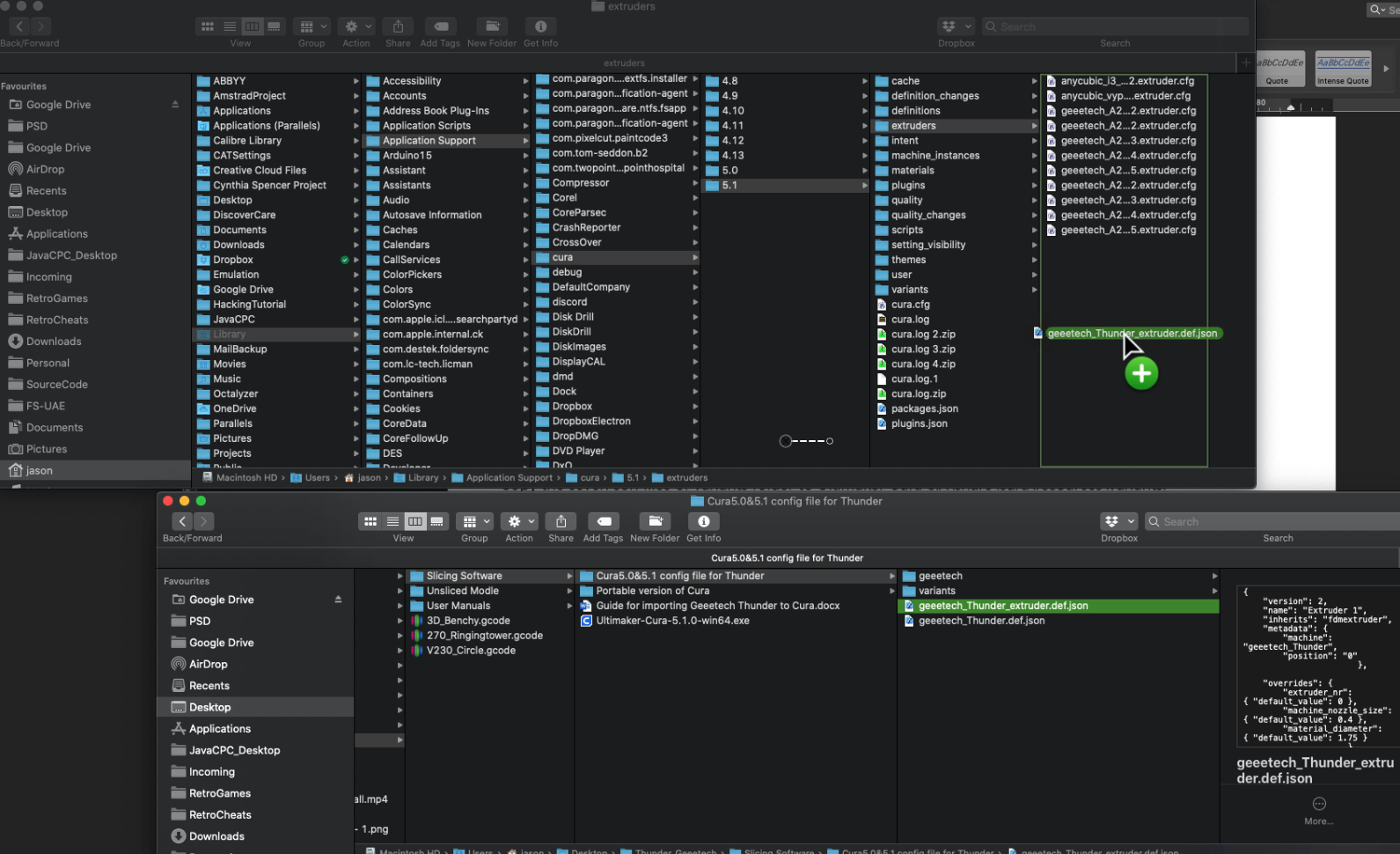The image size is (1400, 854).
Task: Select AirDrop in extruders window sidebar
Action: tap(45, 169)
